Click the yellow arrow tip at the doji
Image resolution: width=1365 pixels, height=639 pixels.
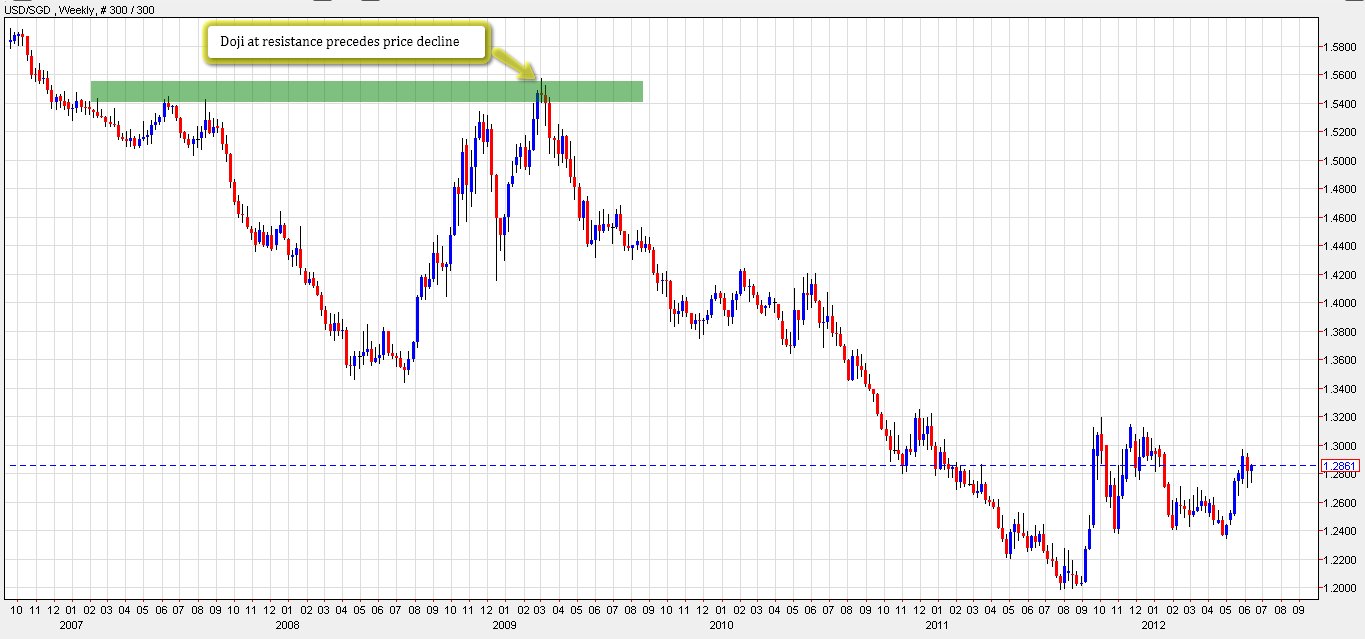pos(535,80)
